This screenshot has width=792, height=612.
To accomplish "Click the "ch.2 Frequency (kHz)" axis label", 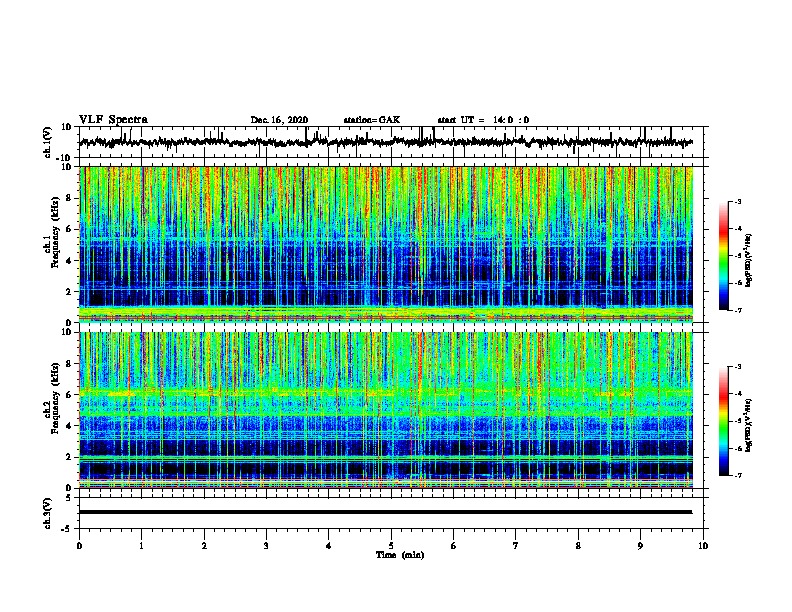I will (52, 398).
